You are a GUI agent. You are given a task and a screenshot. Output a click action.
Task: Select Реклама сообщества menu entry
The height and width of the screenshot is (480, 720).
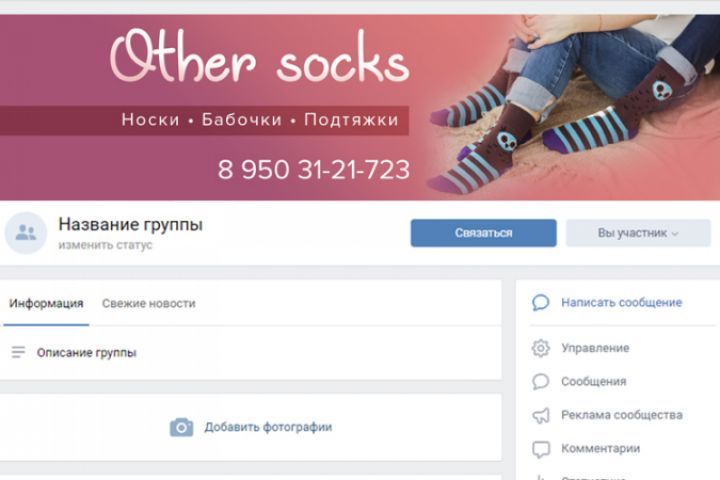(x=622, y=415)
